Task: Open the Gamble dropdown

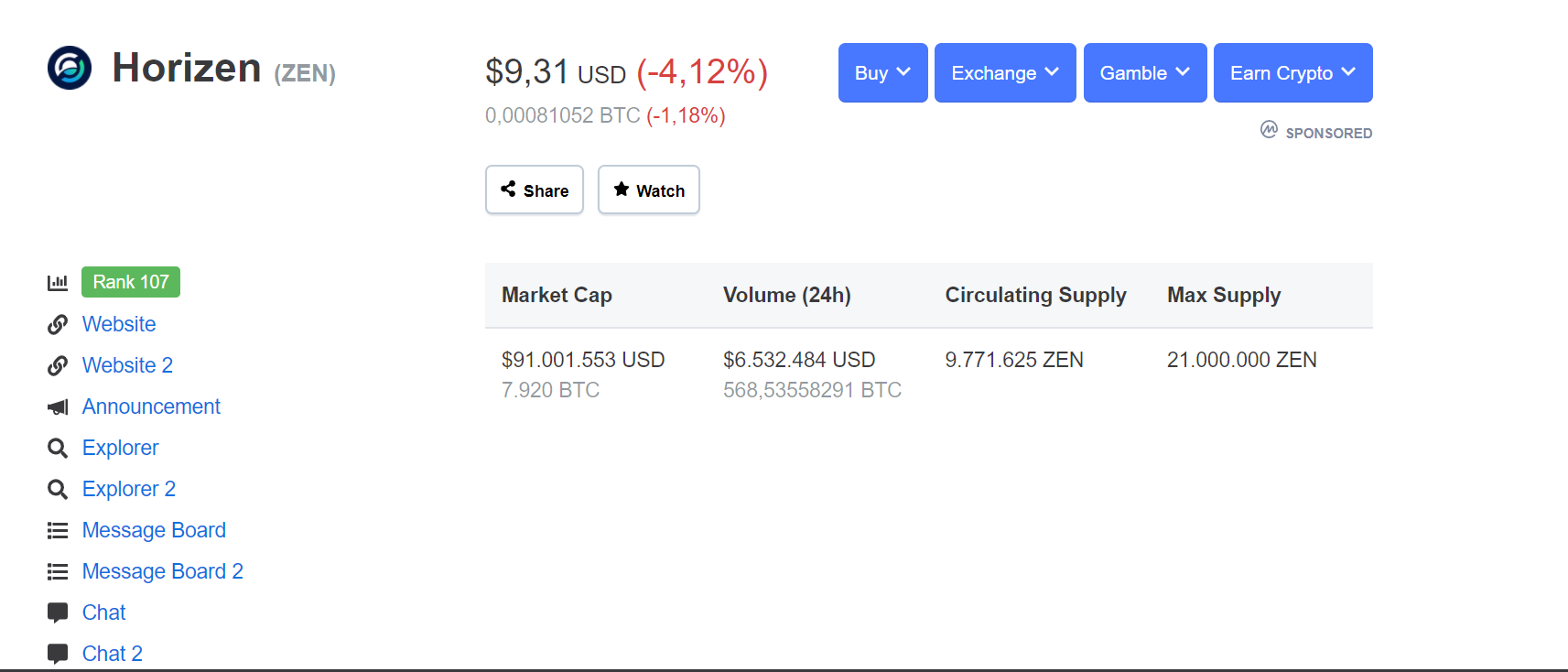Action: tap(1144, 73)
